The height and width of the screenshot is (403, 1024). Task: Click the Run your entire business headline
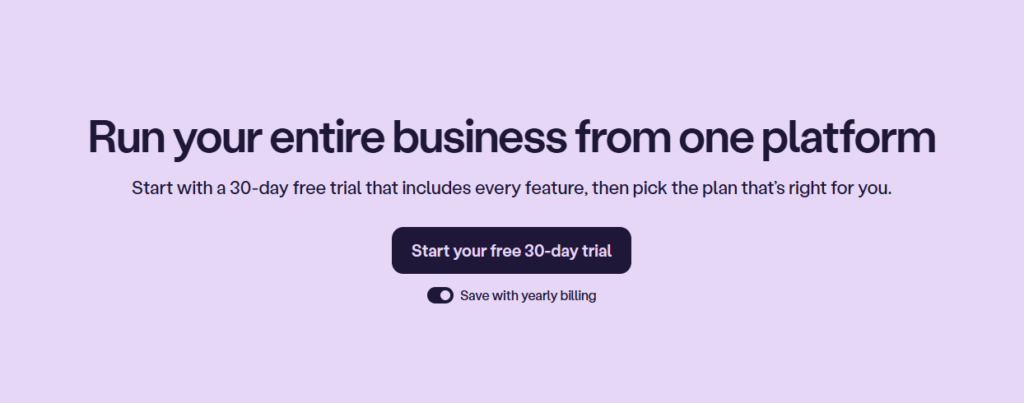pyautogui.click(x=511, y=137)
